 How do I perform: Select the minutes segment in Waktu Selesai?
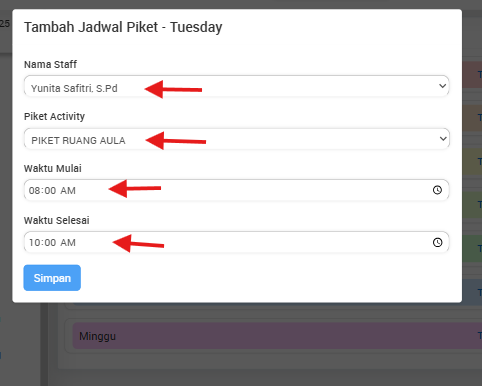pyautogui.click(x=50, y=242)
